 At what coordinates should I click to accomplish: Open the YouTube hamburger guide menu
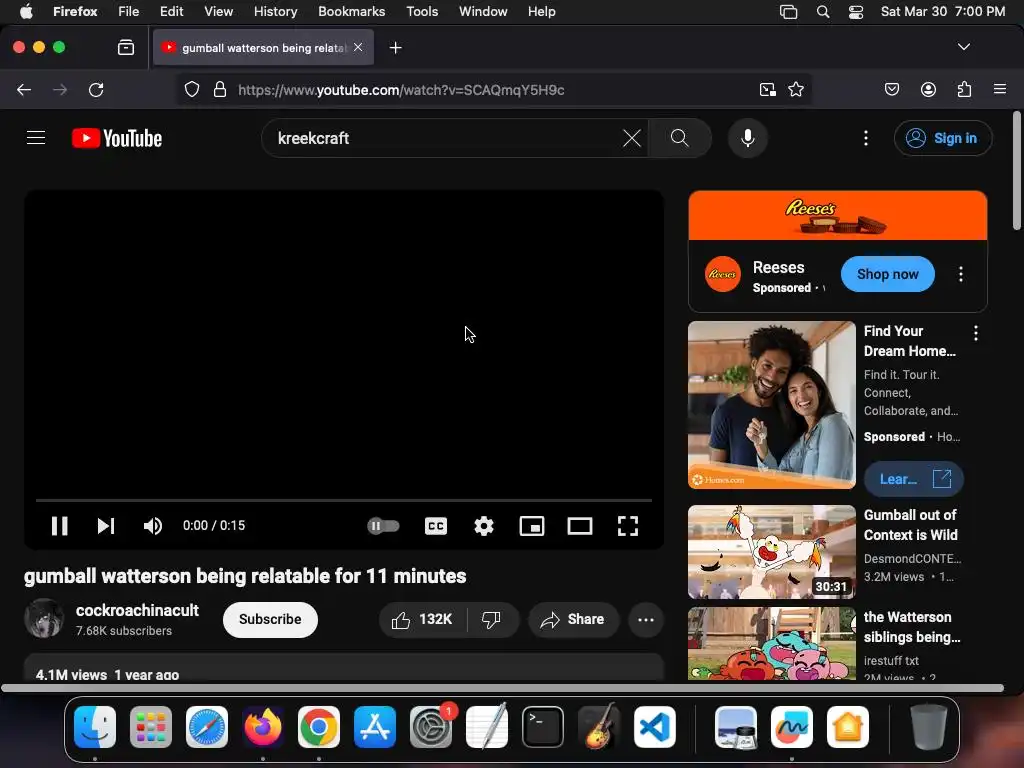[36, 138]
